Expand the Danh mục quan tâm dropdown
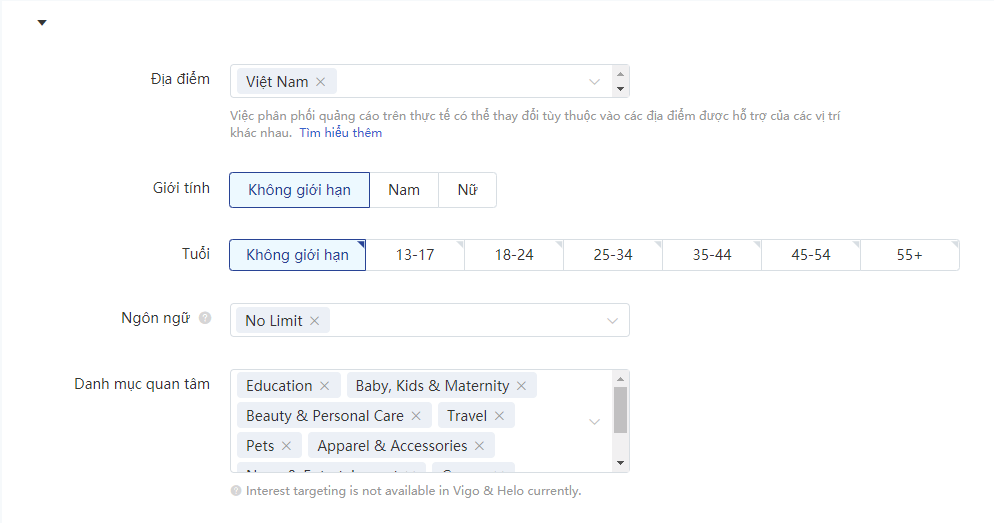Screen dimensions: 994x523 click(x=594, y=422)
